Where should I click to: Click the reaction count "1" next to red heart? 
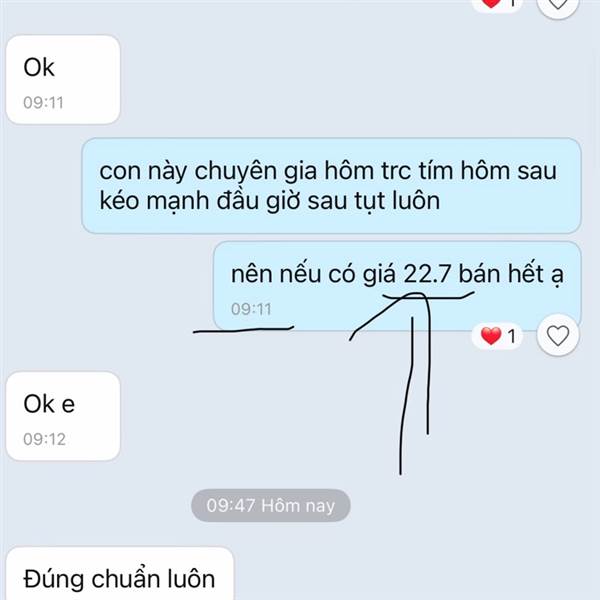tap(512, 336)
